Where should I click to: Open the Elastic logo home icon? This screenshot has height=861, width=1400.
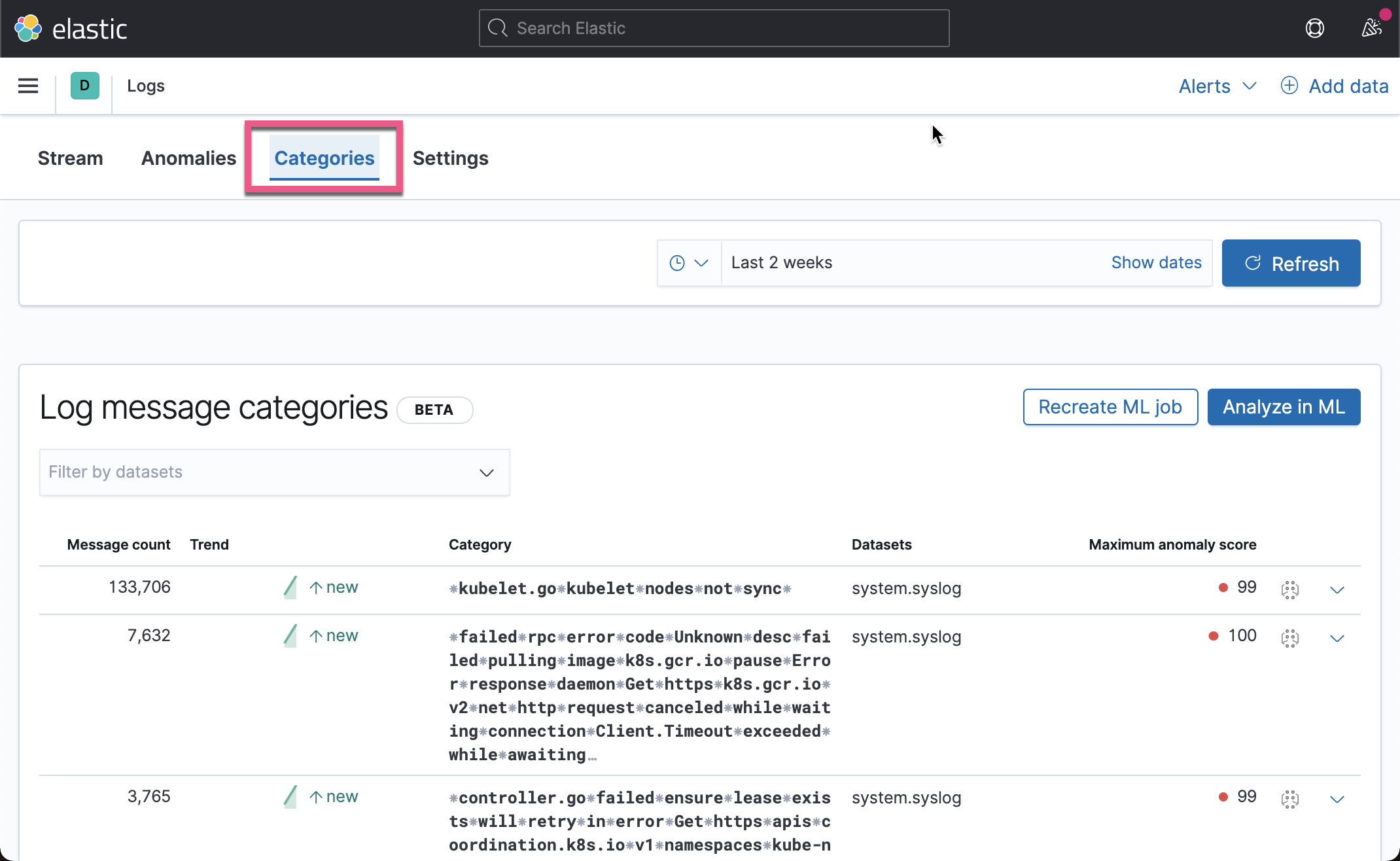pos(27,27)
